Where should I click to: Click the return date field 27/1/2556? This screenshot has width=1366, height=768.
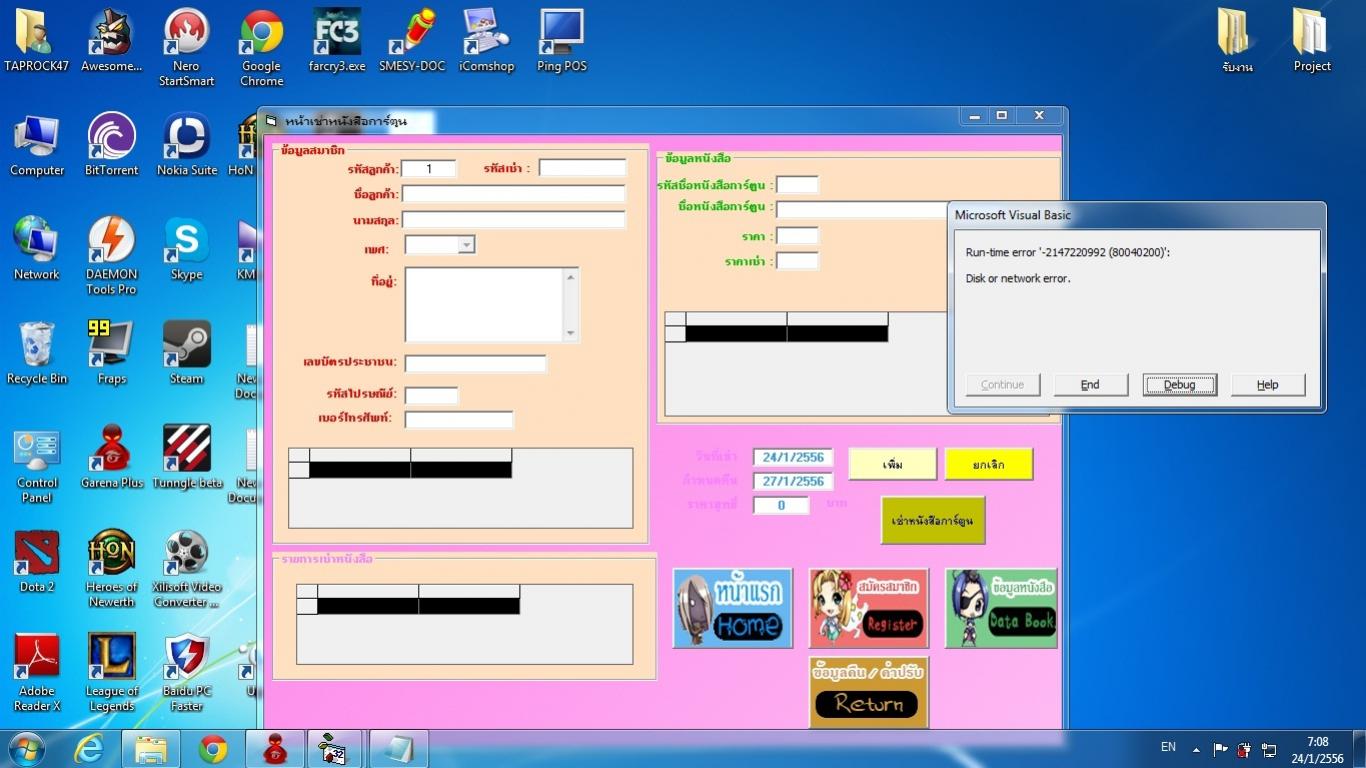click(793, 482)
